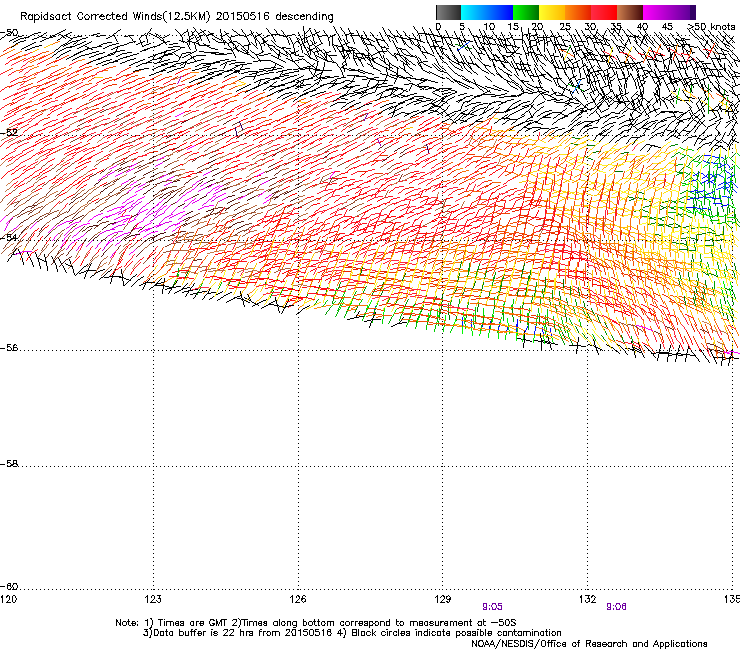Viewport: 740px width, 650px height.
Task: Select the brown 35-40 knots legend color
Action: point(630,12)
